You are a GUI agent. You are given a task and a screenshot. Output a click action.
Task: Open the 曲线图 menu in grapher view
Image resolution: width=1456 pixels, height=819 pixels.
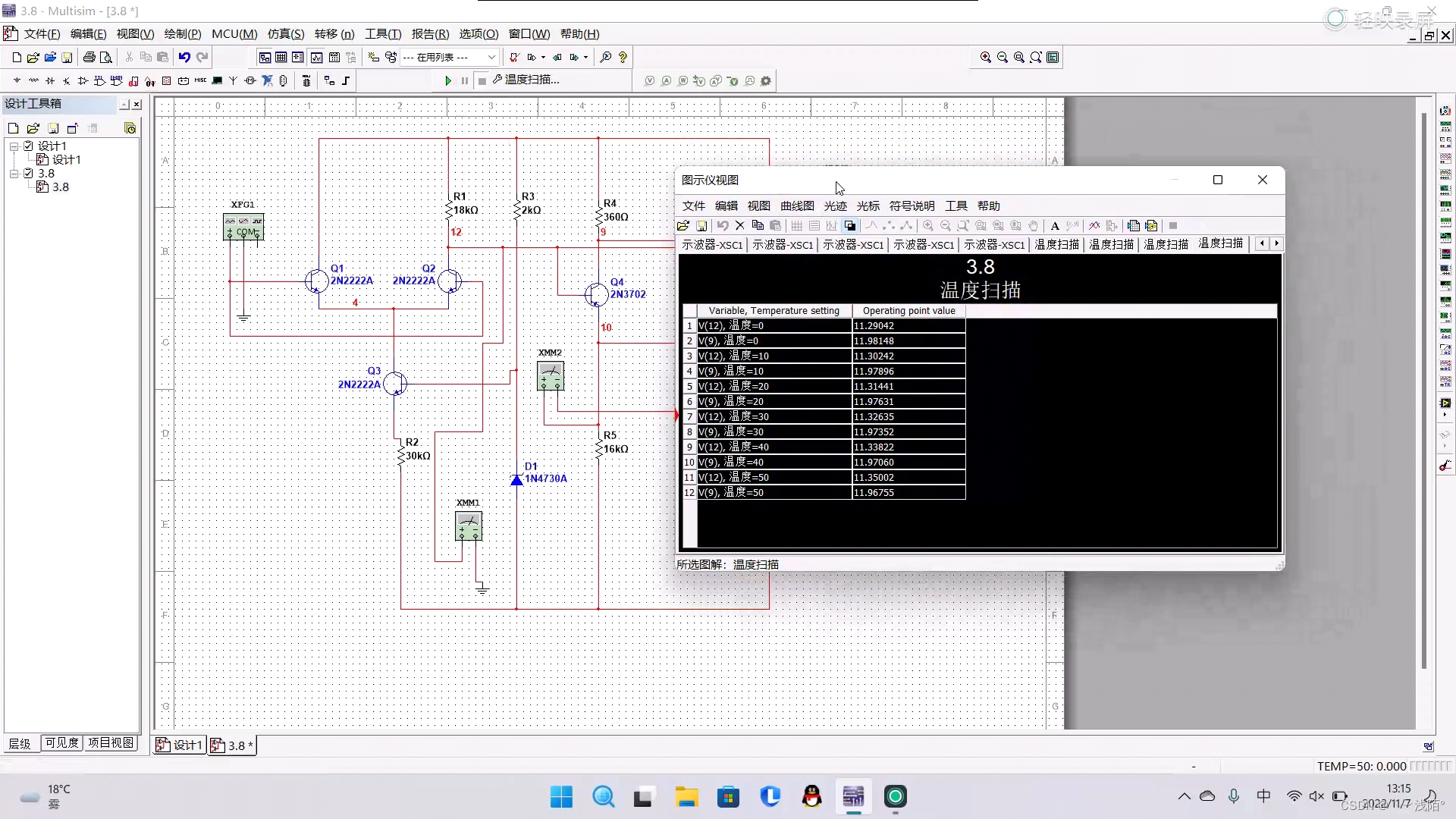coord(796,206)
